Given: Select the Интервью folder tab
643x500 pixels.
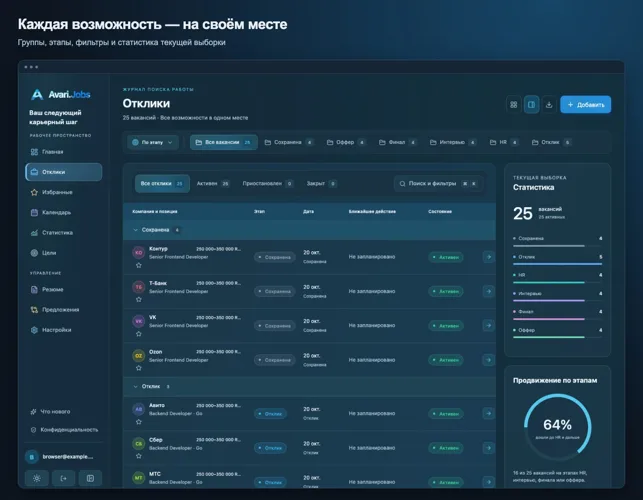Looking at the screenshot, I should 453,142.
